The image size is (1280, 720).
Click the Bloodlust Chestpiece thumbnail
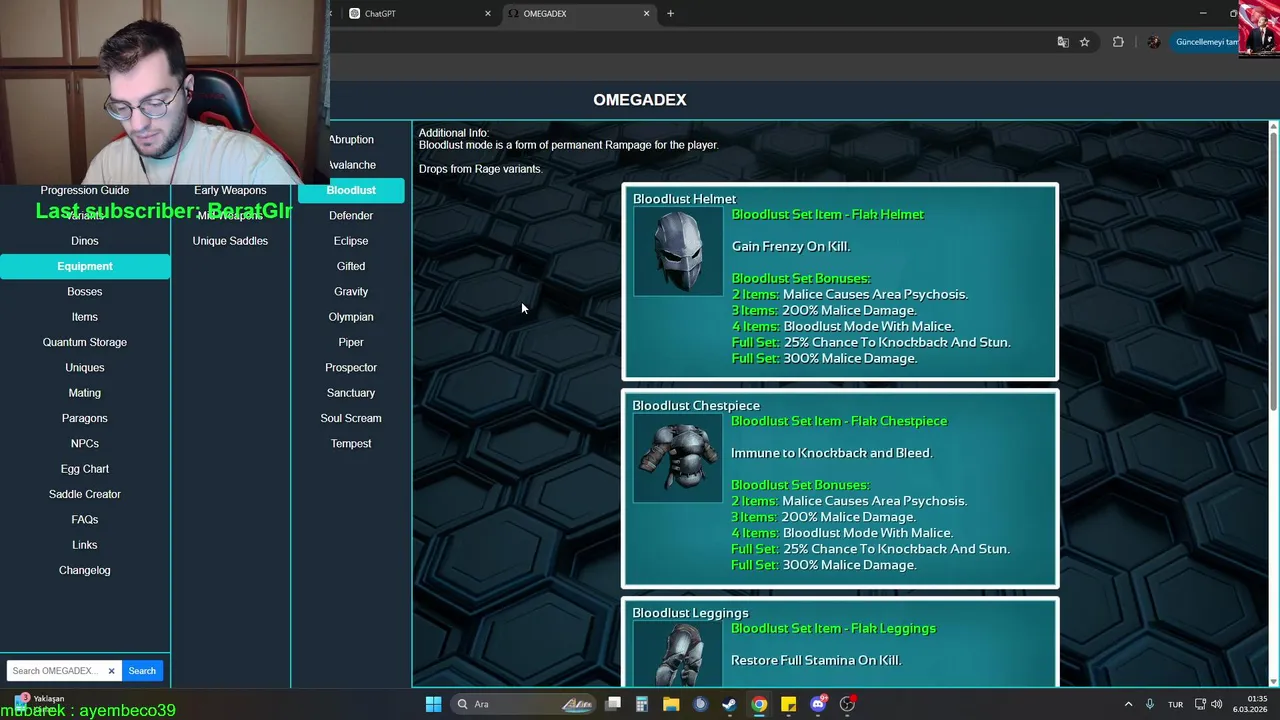pyautogui.click(x=677, y=458)
